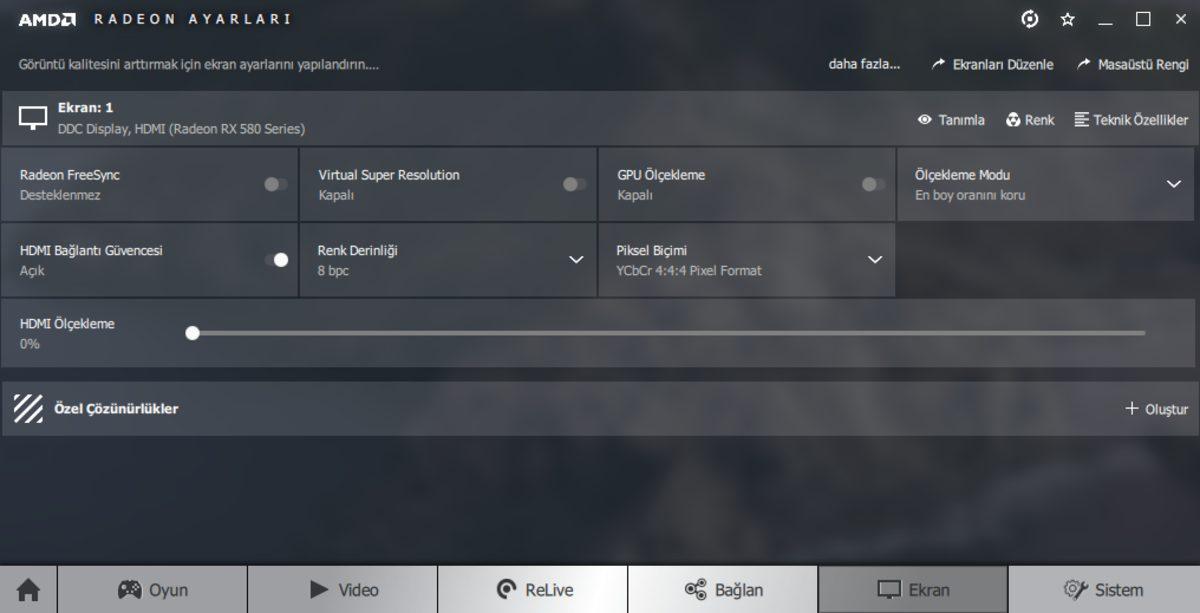Click the star favorites icon
This screenshot has width=1200, height=613.
1067,18
